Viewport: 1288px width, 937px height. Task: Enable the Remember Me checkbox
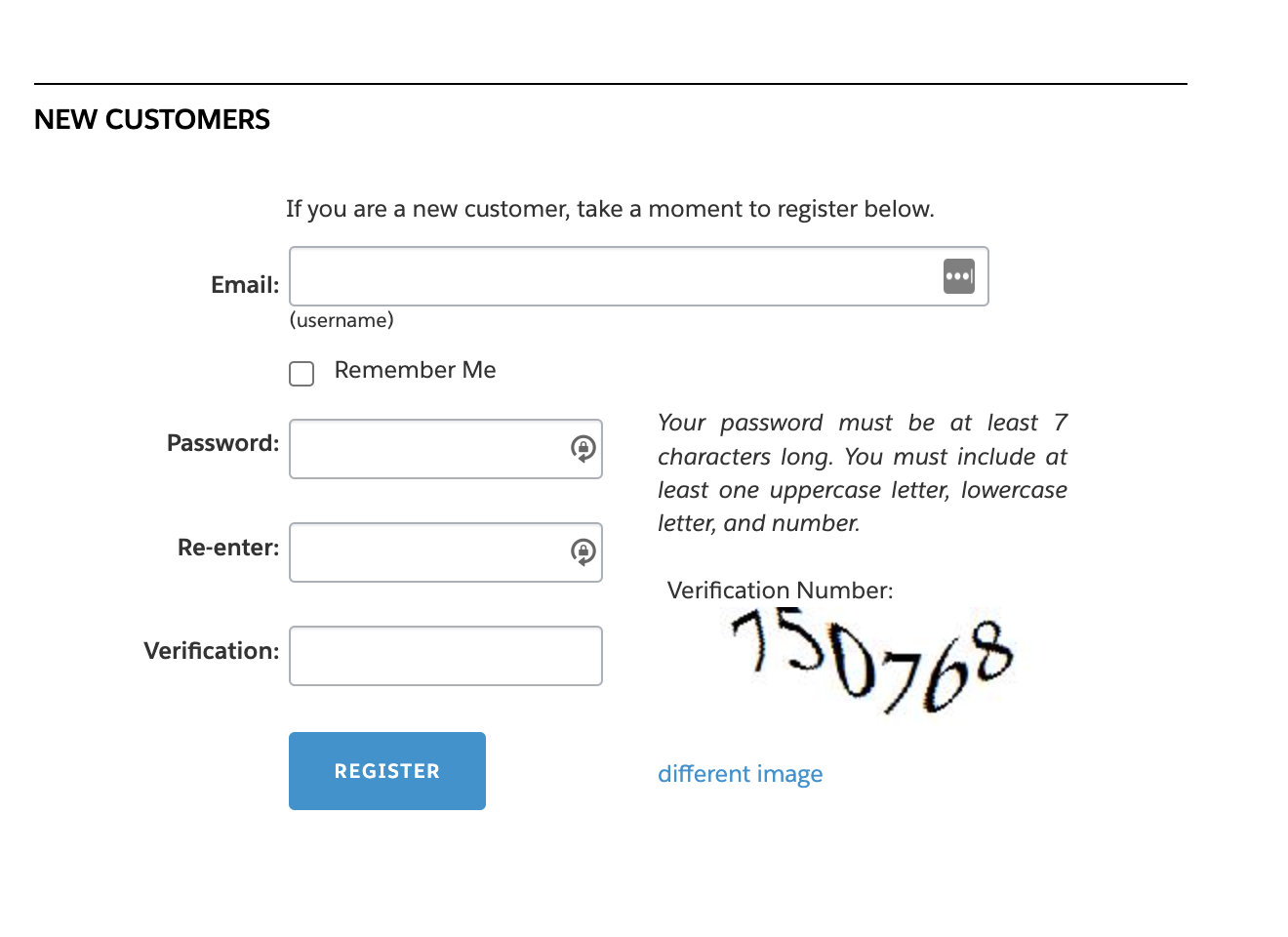click(301, 373)
